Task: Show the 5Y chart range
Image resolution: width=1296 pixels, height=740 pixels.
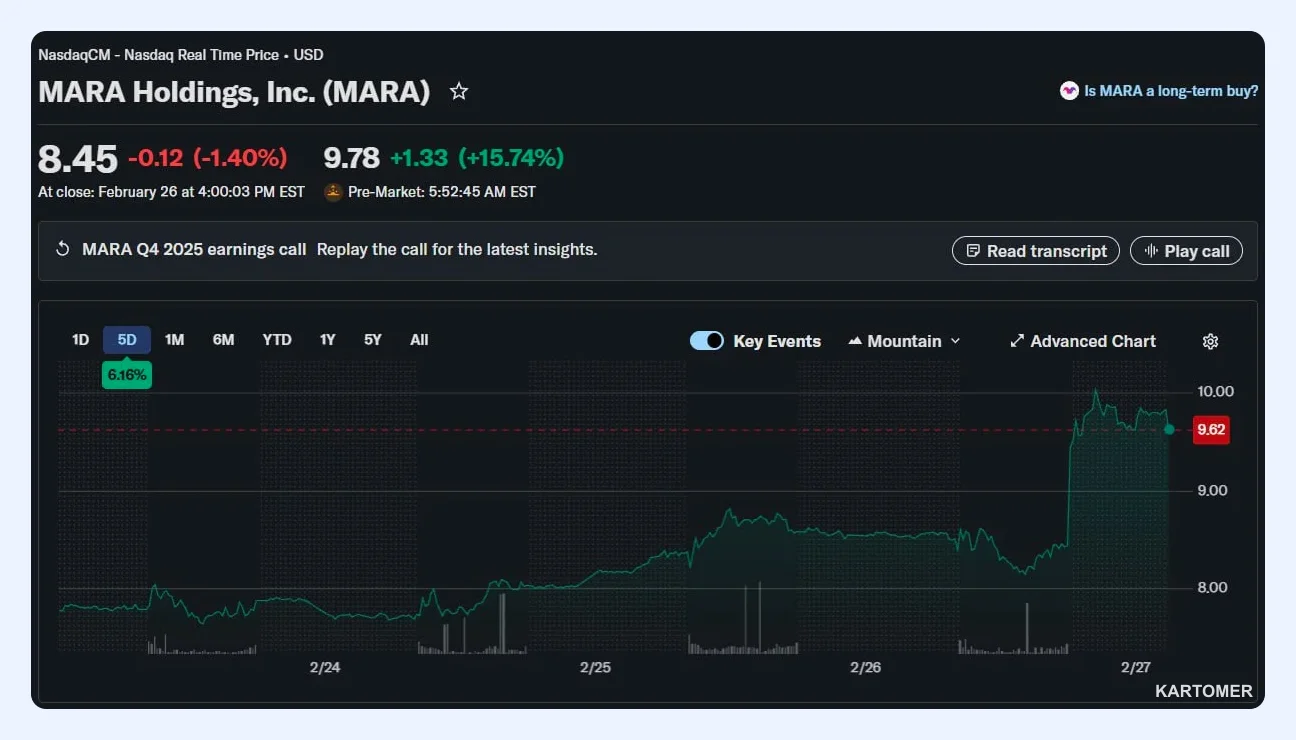Action: (373, 340)
